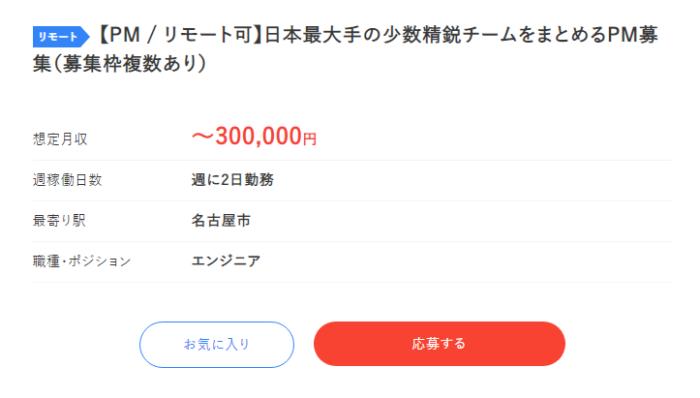
Task: Click the 想定月収 label
Action: pos(60,139)
